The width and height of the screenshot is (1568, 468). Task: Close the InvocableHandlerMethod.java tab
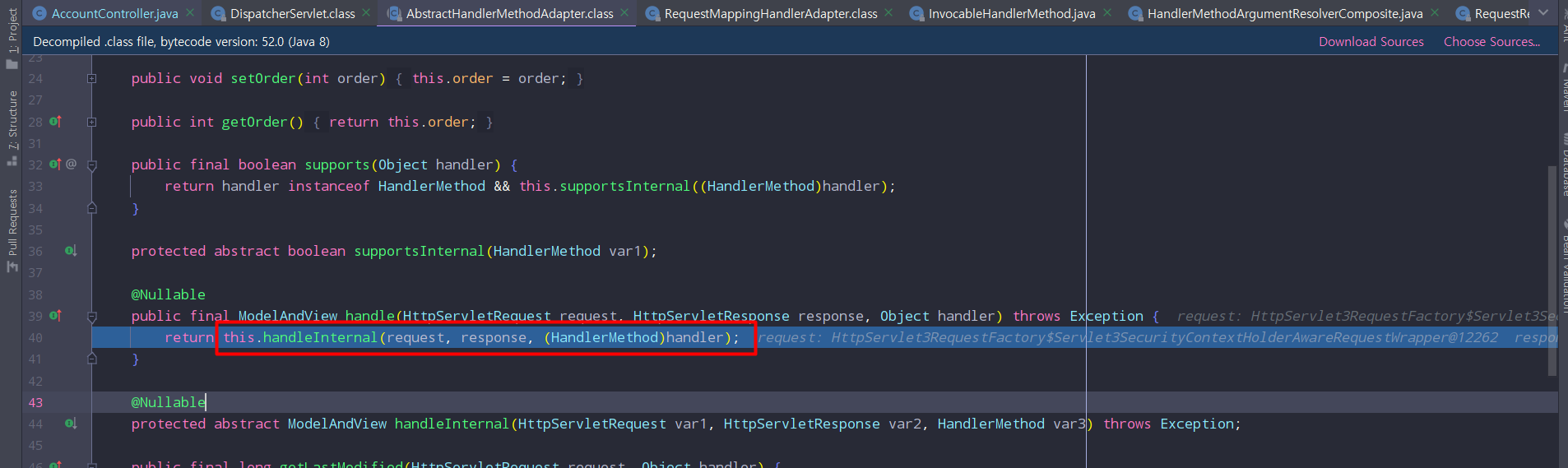[x=1107, y=12]
